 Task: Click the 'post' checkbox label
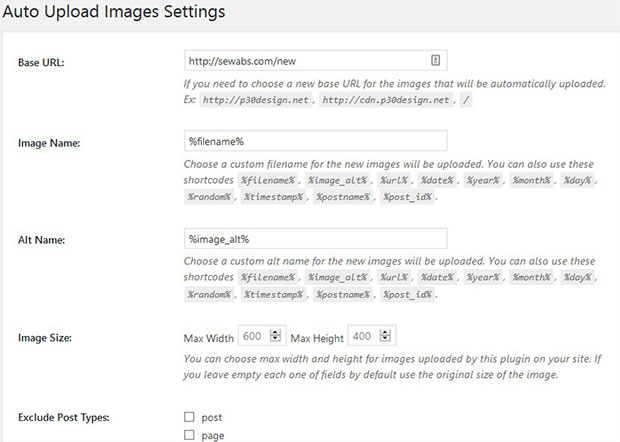point(212,417)
